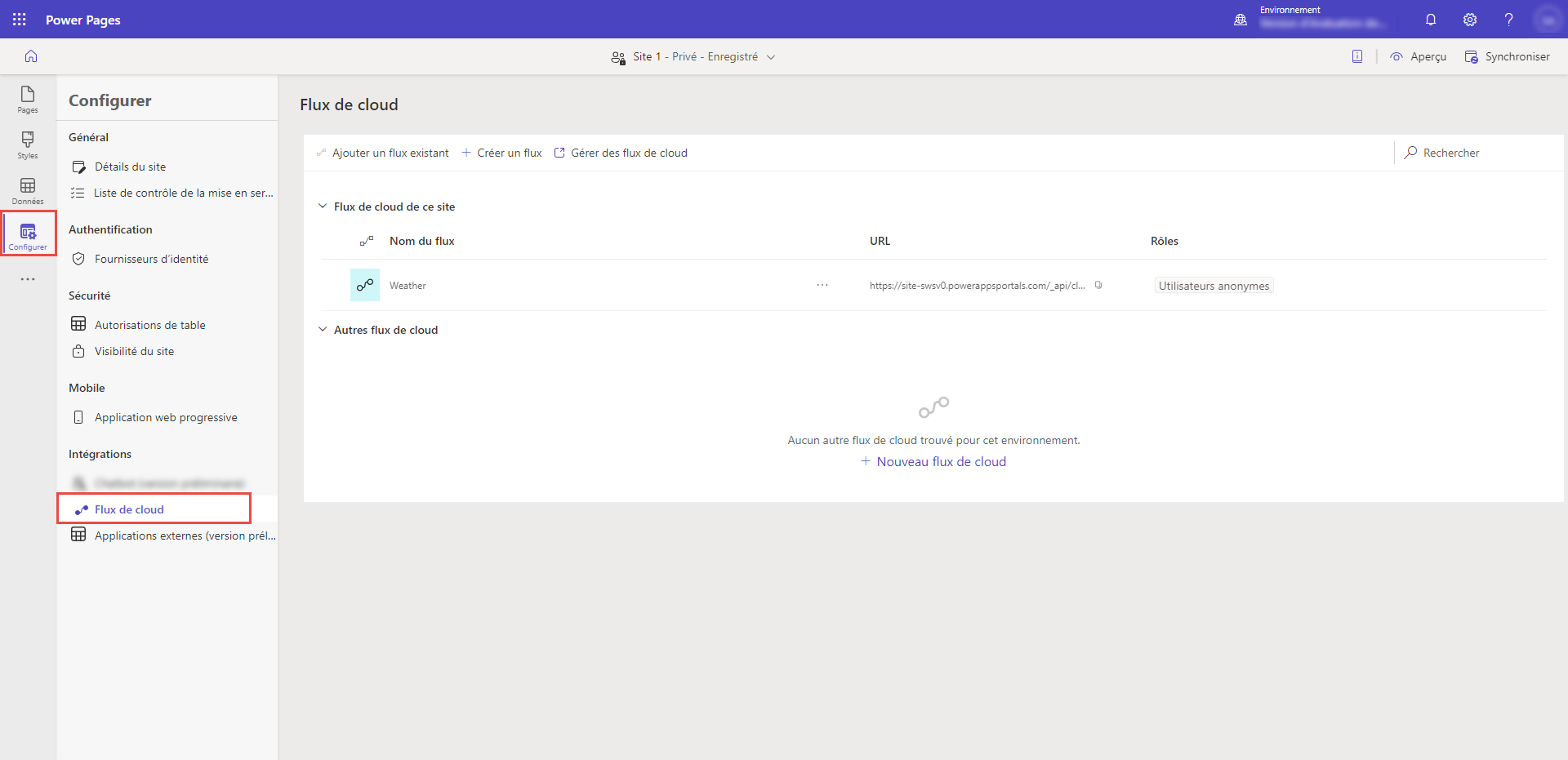Click the site information icon near Aperçu
This screenshot has width=1568, height=760.
pyautogui.click(x=1356, y=56)
